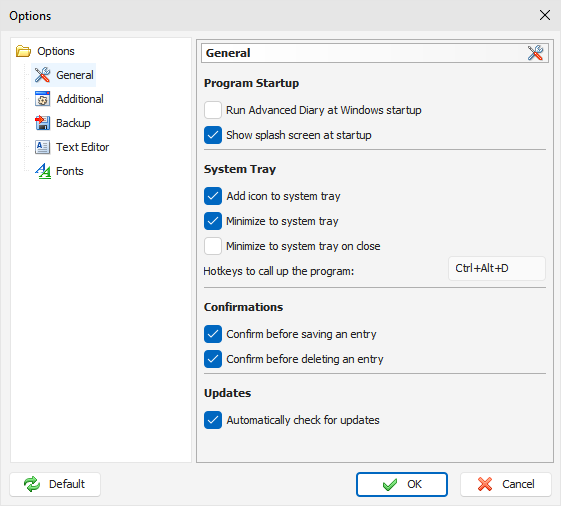This screenshot has height=506, width=561.
Task: Uncheck Show splash screen at startup
Action: pyautogui.click(x=213, y=135)
